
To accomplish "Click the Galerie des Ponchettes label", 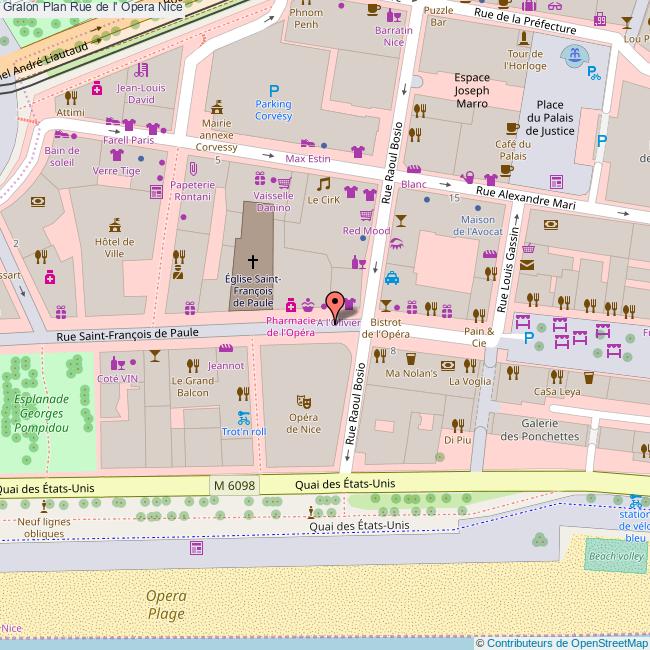I will 539,429.
